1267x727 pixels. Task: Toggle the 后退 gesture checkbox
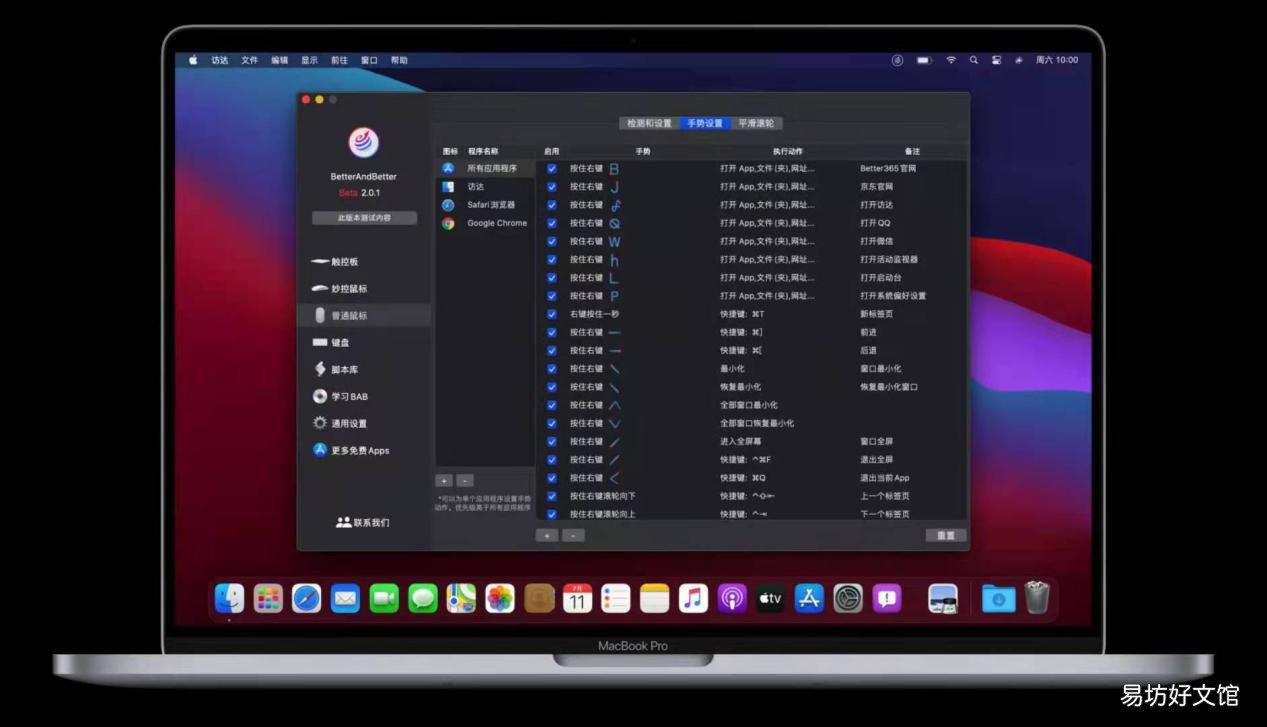[x=551, y=351]
